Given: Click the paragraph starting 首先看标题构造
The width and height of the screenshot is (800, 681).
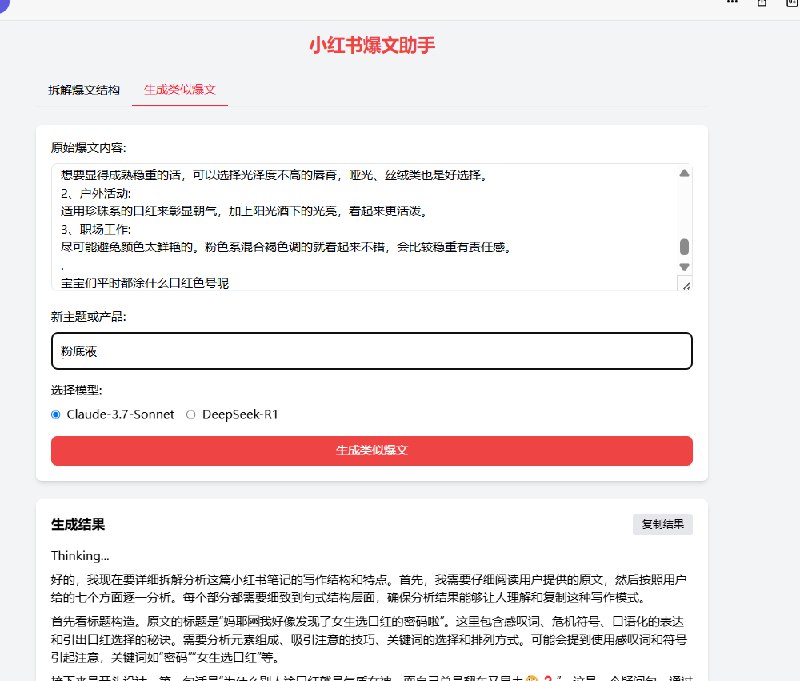Looking at the screenshot, I should point(369,639).
